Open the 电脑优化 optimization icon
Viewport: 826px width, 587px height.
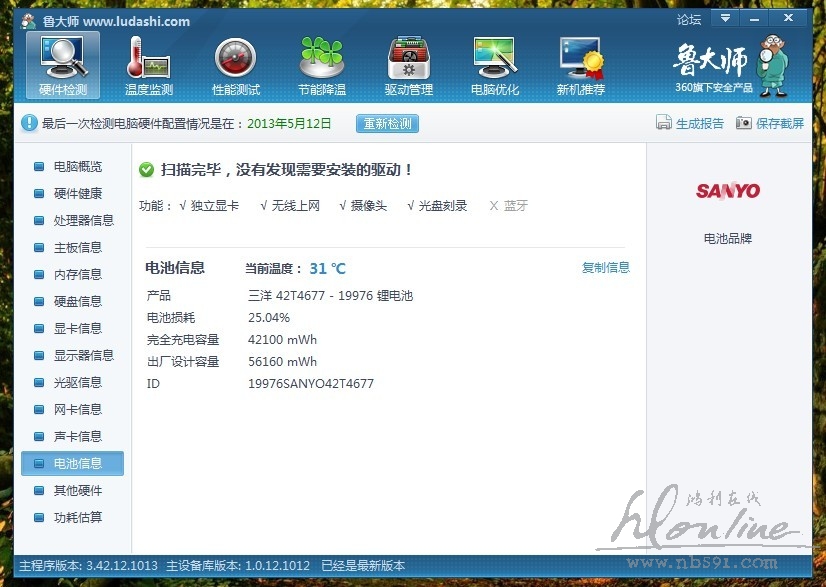(494, 58)
